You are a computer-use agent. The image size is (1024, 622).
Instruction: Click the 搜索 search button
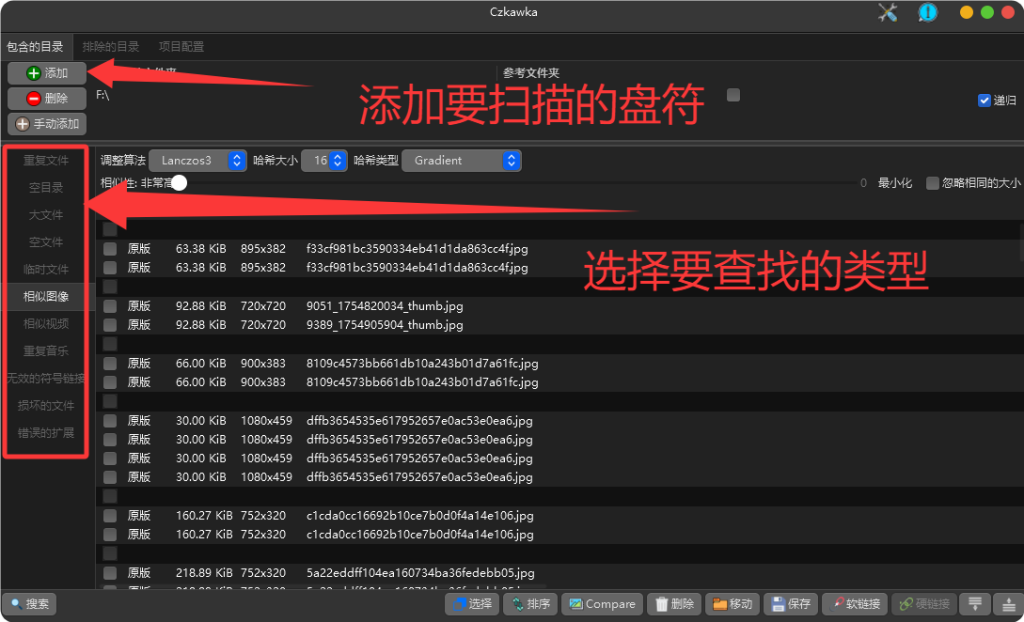tap(30, 603)
